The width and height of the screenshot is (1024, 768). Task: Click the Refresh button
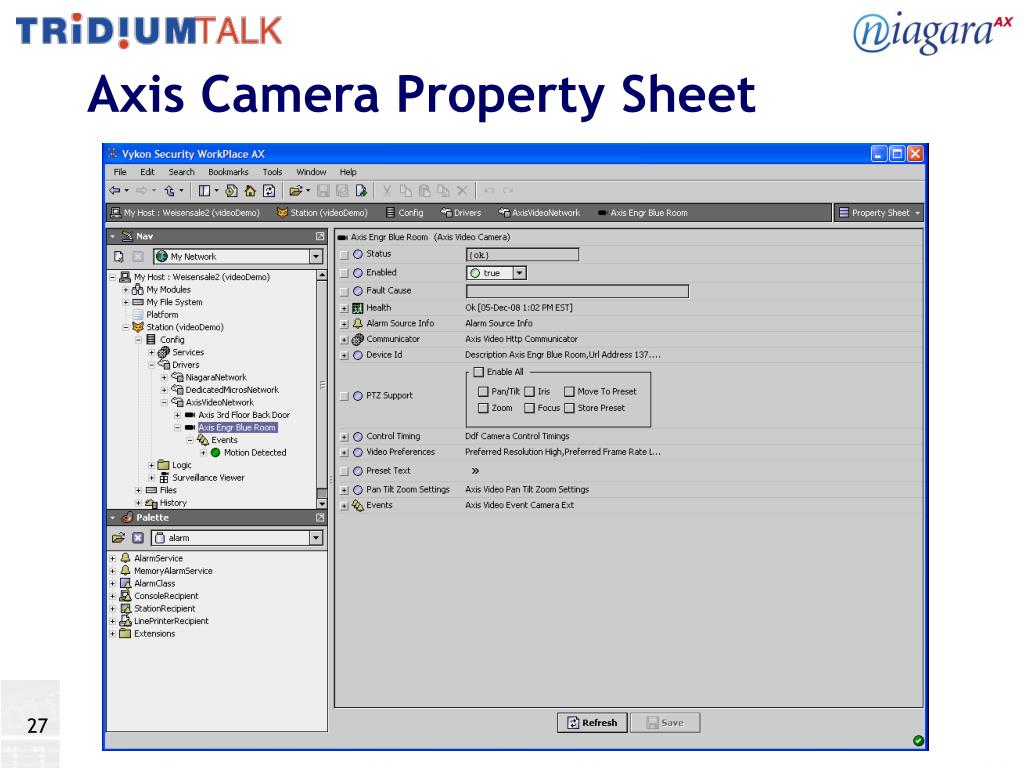(592, 723)
